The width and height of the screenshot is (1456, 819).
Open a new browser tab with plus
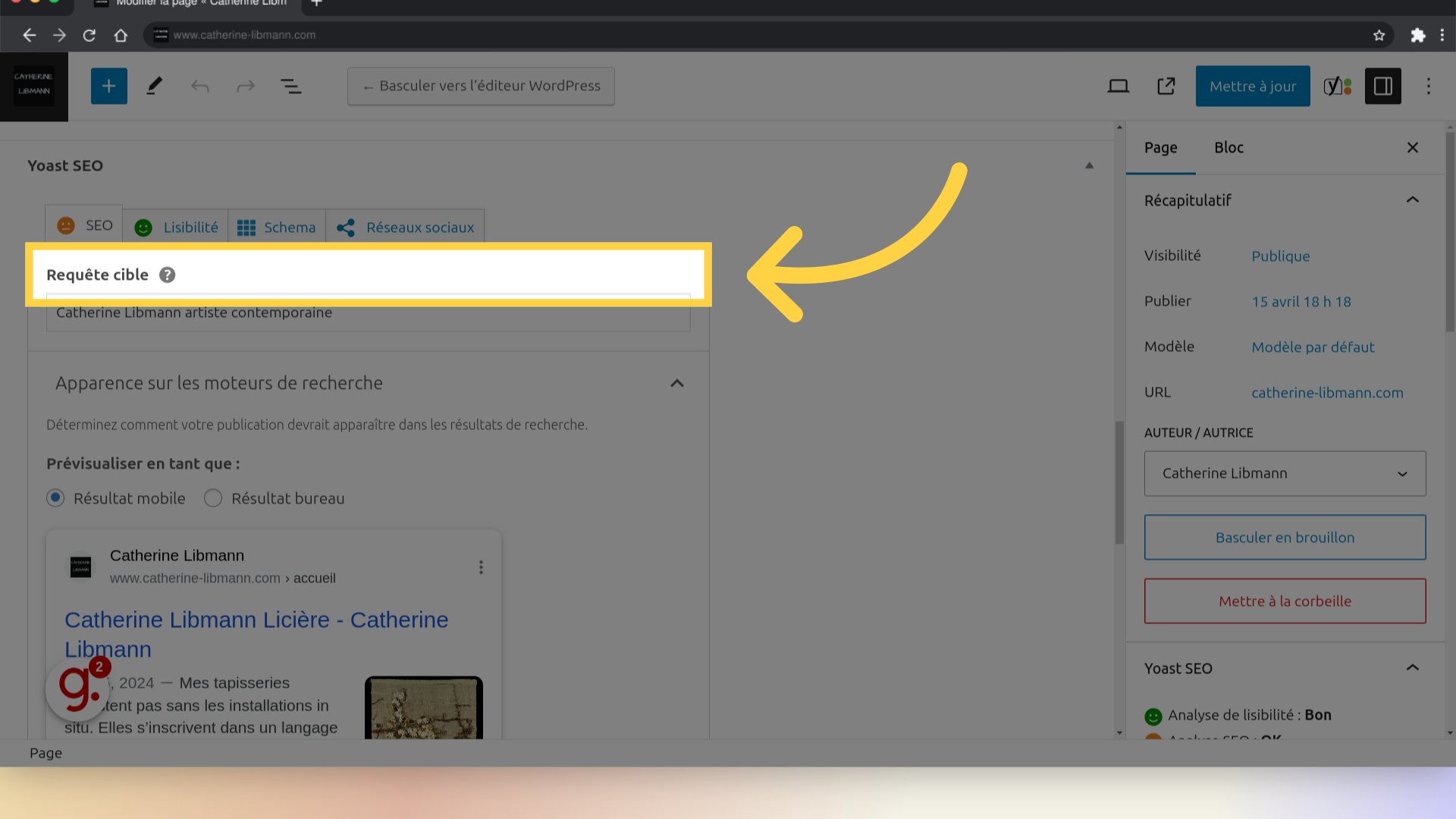(x=317, y=4)
